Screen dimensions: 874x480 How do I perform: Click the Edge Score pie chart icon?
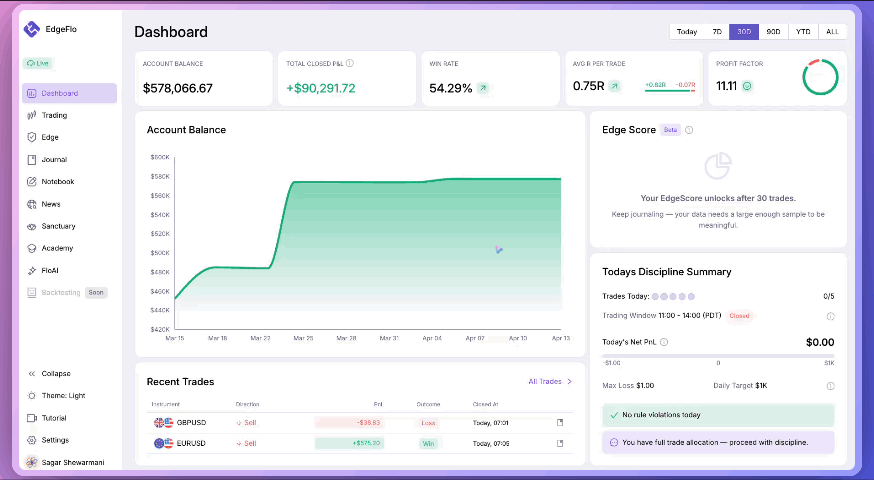click(x=718, y=166)
